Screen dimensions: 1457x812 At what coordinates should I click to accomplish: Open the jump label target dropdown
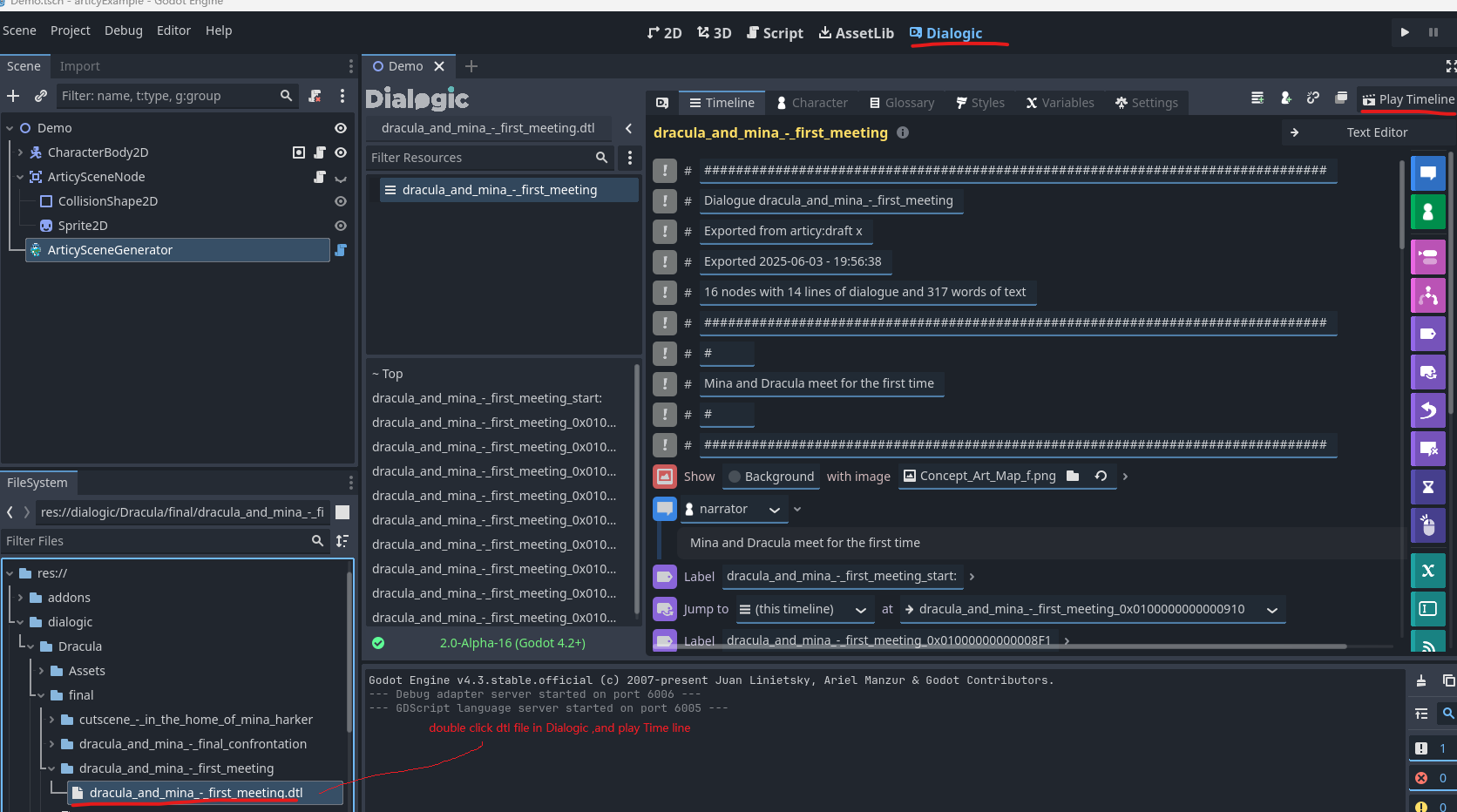click(x=1092, y=609)
